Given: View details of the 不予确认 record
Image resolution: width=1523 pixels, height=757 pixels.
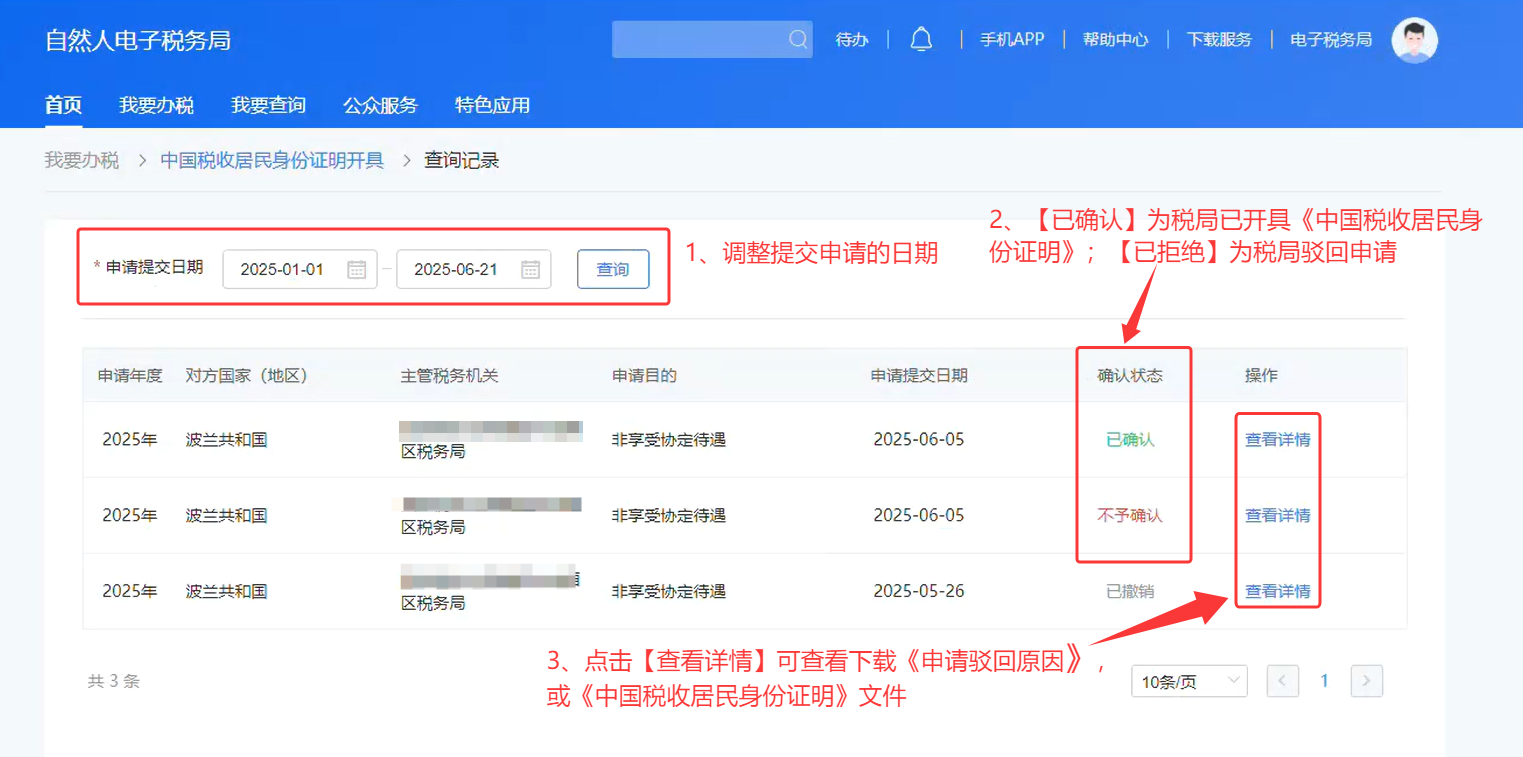Looking at the screenshot, I should click(x=1277, y=515).
